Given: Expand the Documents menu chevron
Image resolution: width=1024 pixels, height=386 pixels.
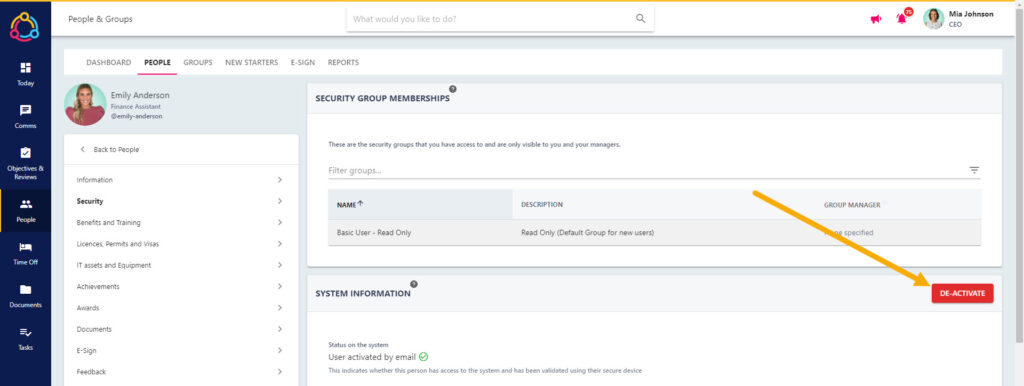Looking at the screenshot, I should [x=280, y=329].
